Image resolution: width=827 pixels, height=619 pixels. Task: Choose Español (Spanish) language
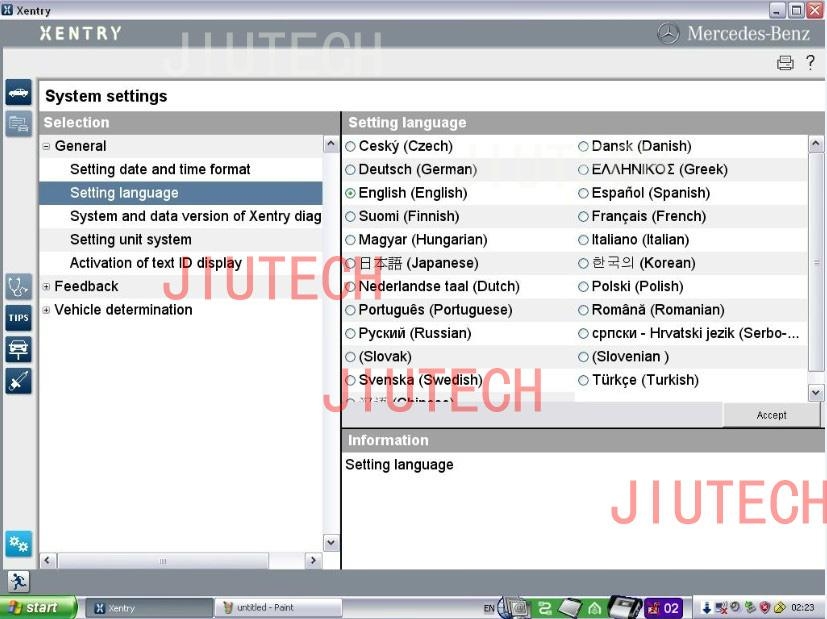(x=644, y=193)
